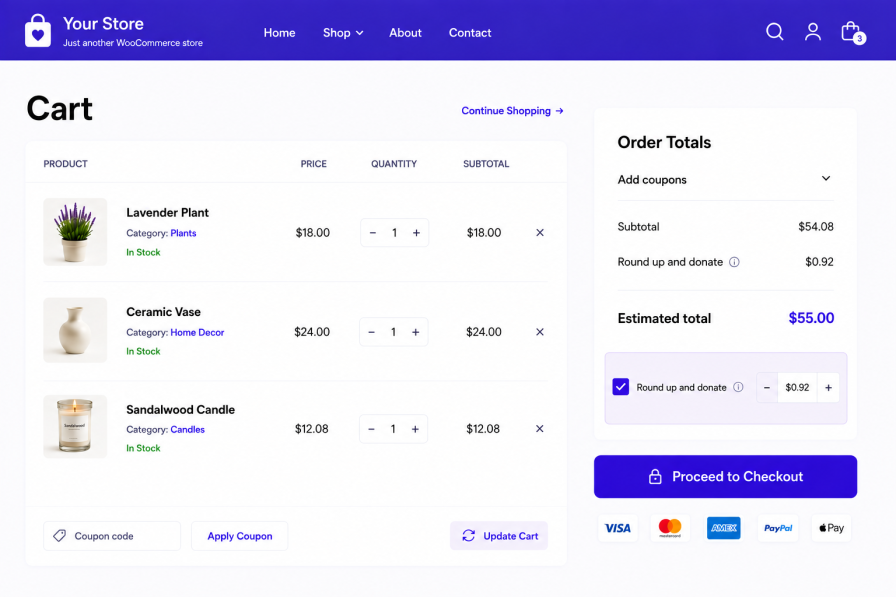The image size is (896, 597).
Task: Click Lavender Plant quantity value
Action: (x=394, y=233)
